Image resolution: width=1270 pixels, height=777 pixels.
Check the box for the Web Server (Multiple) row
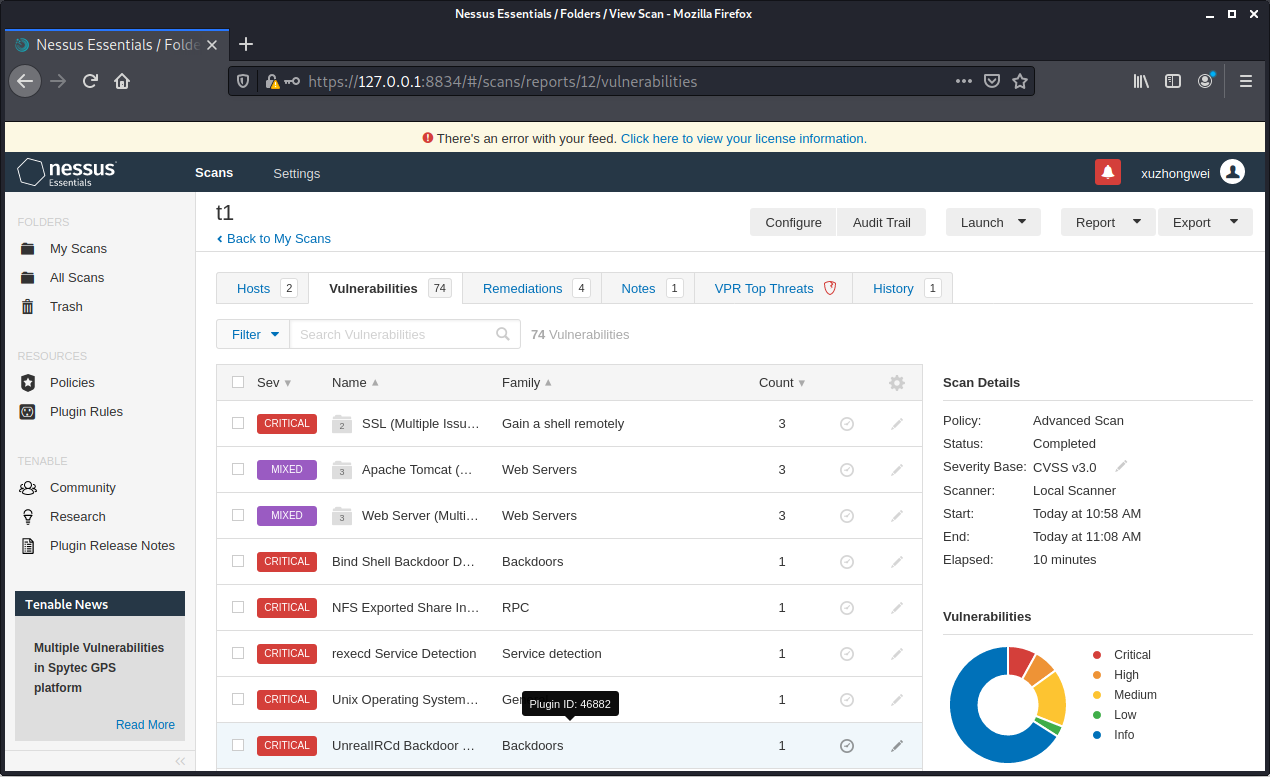pos(238,515)
